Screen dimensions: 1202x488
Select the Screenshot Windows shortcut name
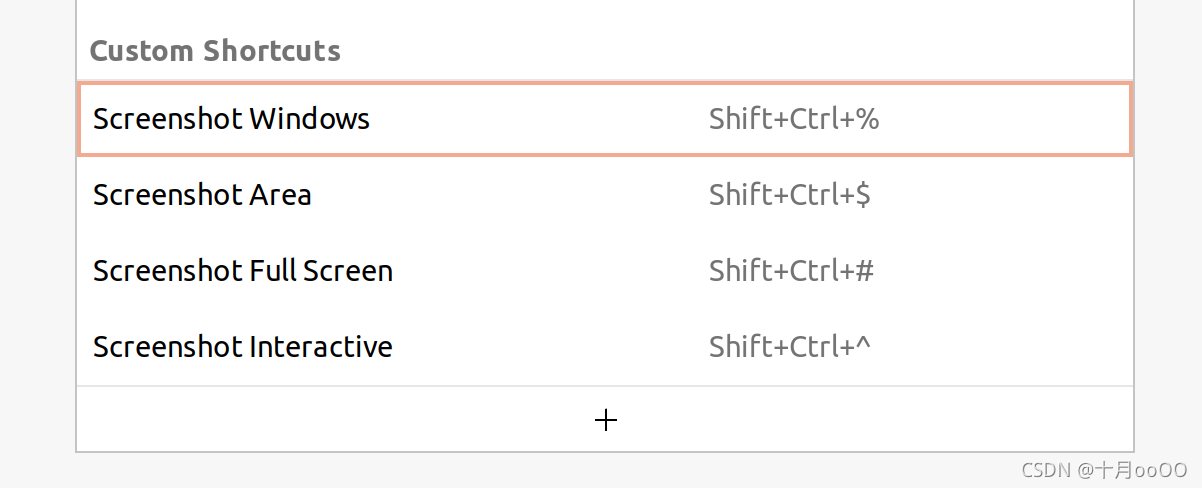pyautogui.click(x=231, y=119)
